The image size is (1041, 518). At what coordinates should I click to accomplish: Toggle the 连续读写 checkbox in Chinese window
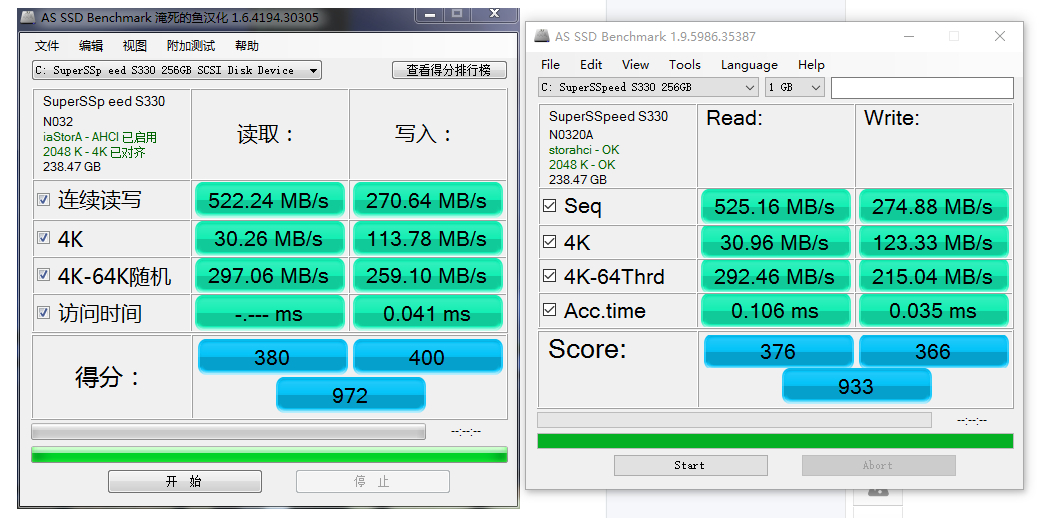click(x=43, y=199)
